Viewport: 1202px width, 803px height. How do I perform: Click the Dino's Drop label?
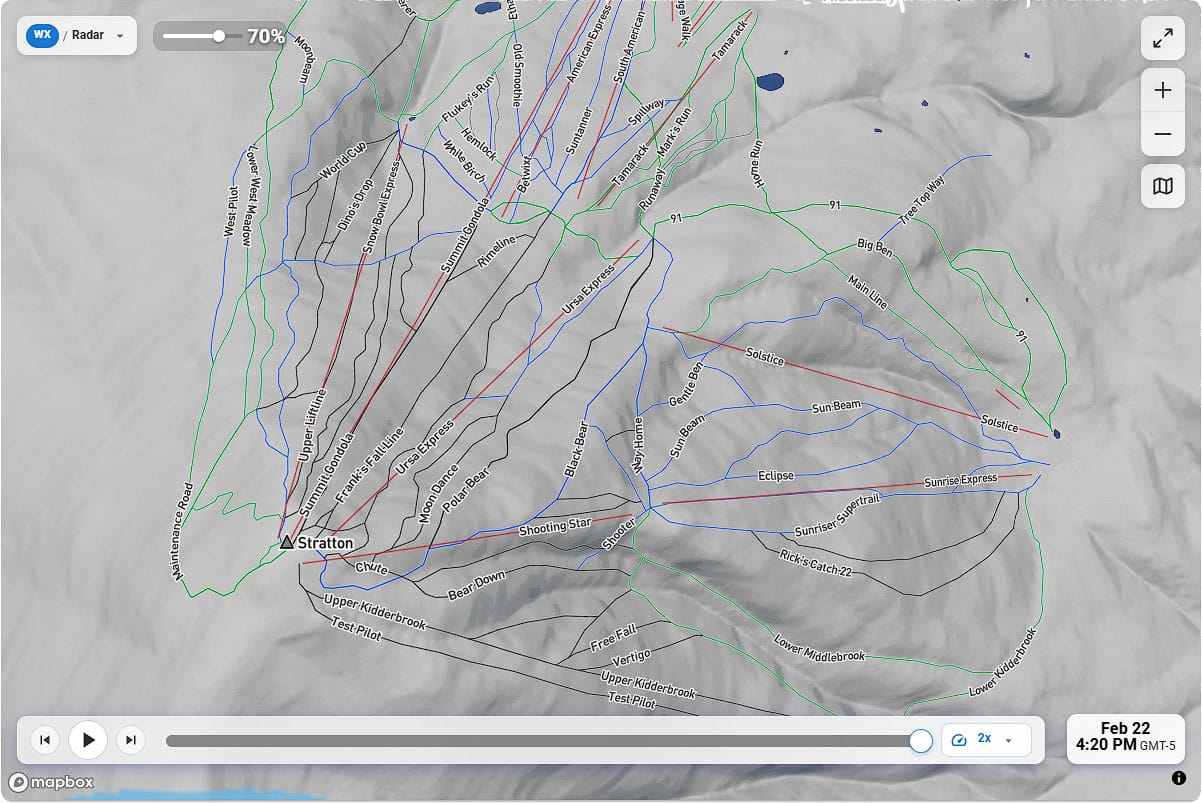click(x=355, y=204)
